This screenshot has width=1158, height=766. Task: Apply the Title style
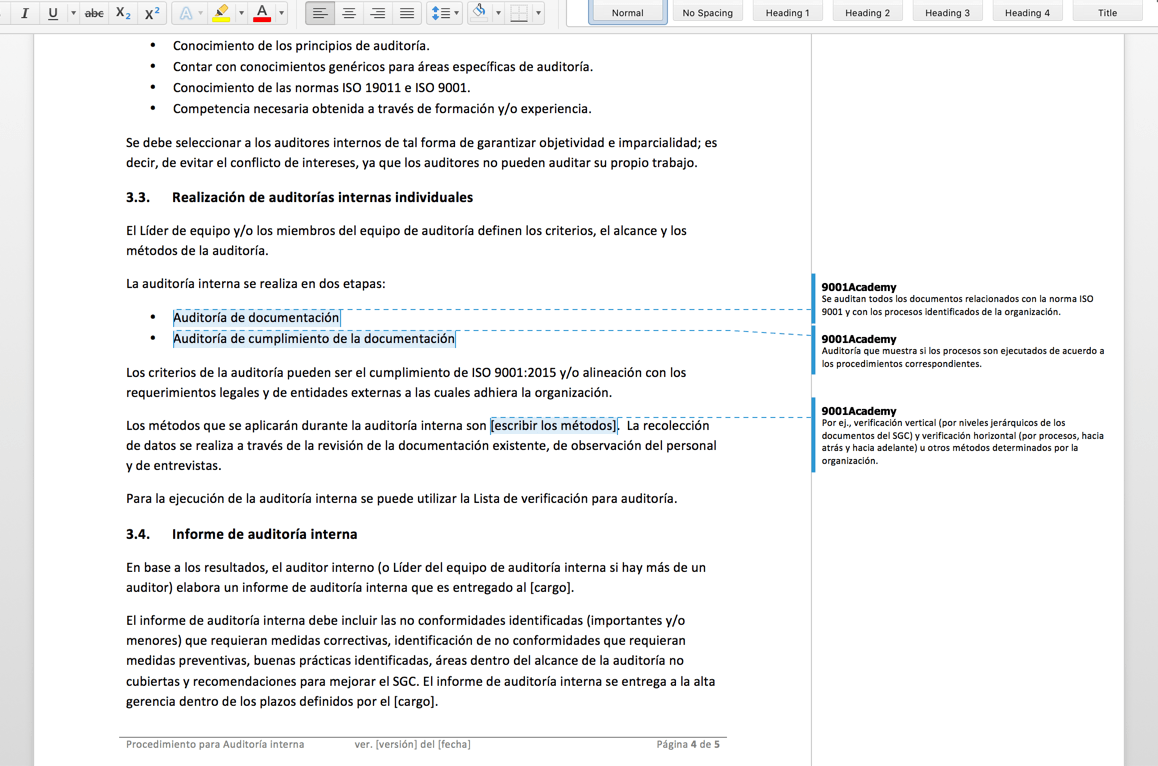pyautogui.click(x=1107, y=13)
